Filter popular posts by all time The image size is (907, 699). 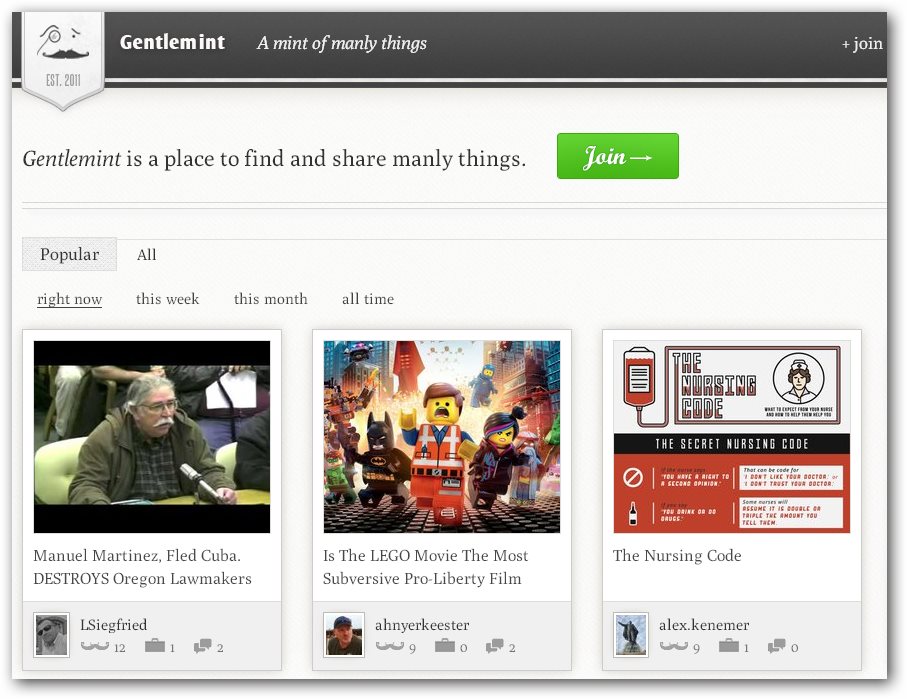[368, 299]
